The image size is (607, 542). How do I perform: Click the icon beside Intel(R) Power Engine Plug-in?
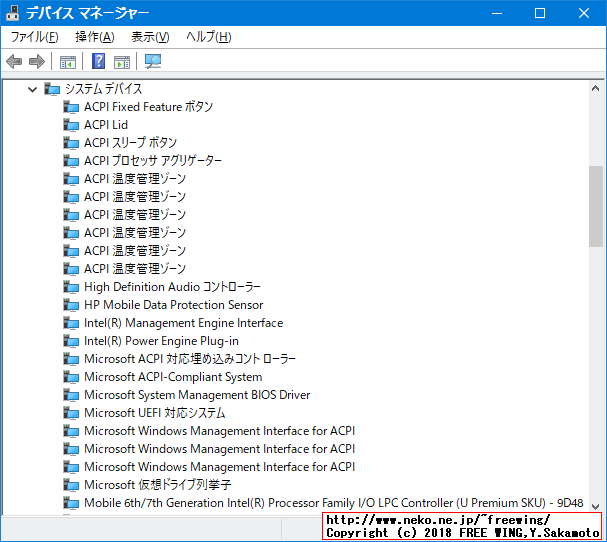tap(71, 341)
